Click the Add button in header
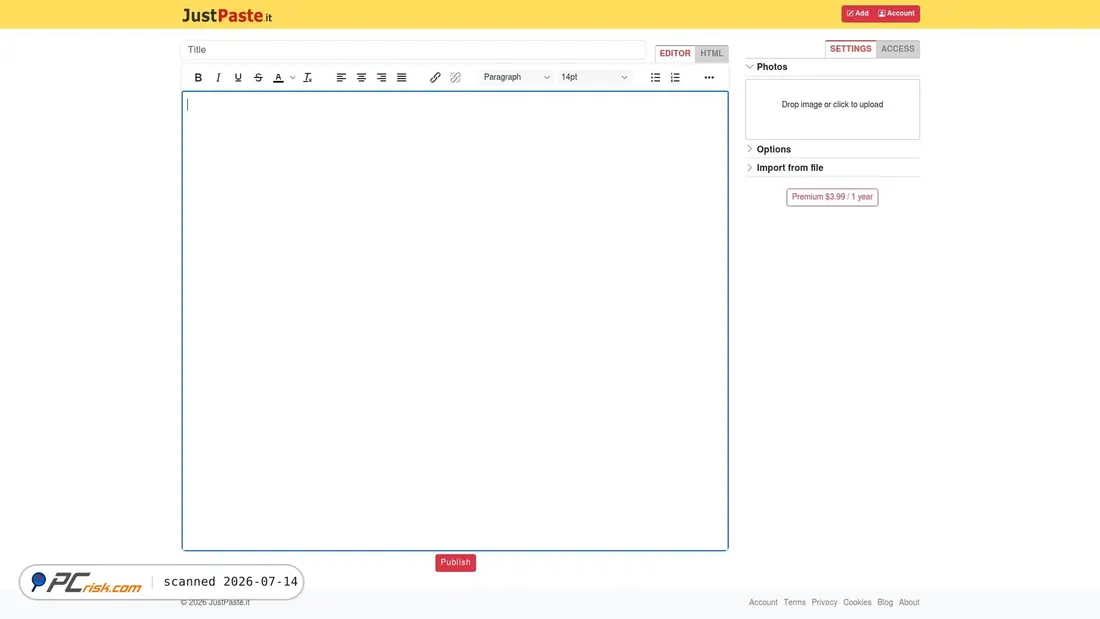1100x619 pixels. 857,13
